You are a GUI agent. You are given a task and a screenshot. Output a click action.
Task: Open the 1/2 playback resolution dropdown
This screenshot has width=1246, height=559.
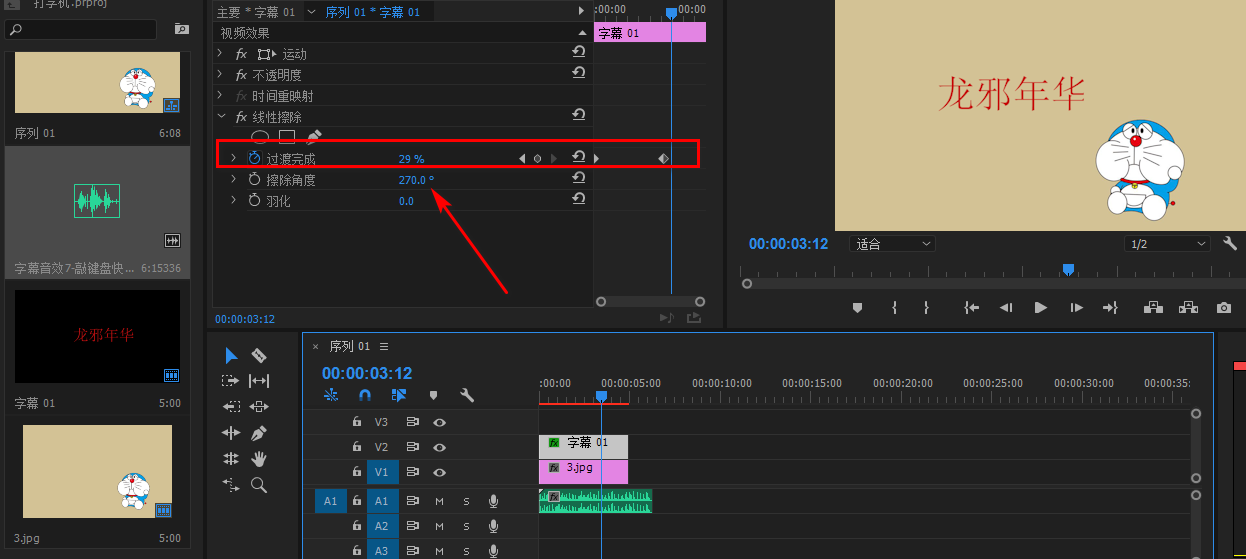pyautogui.click(x=1167, y=244)
